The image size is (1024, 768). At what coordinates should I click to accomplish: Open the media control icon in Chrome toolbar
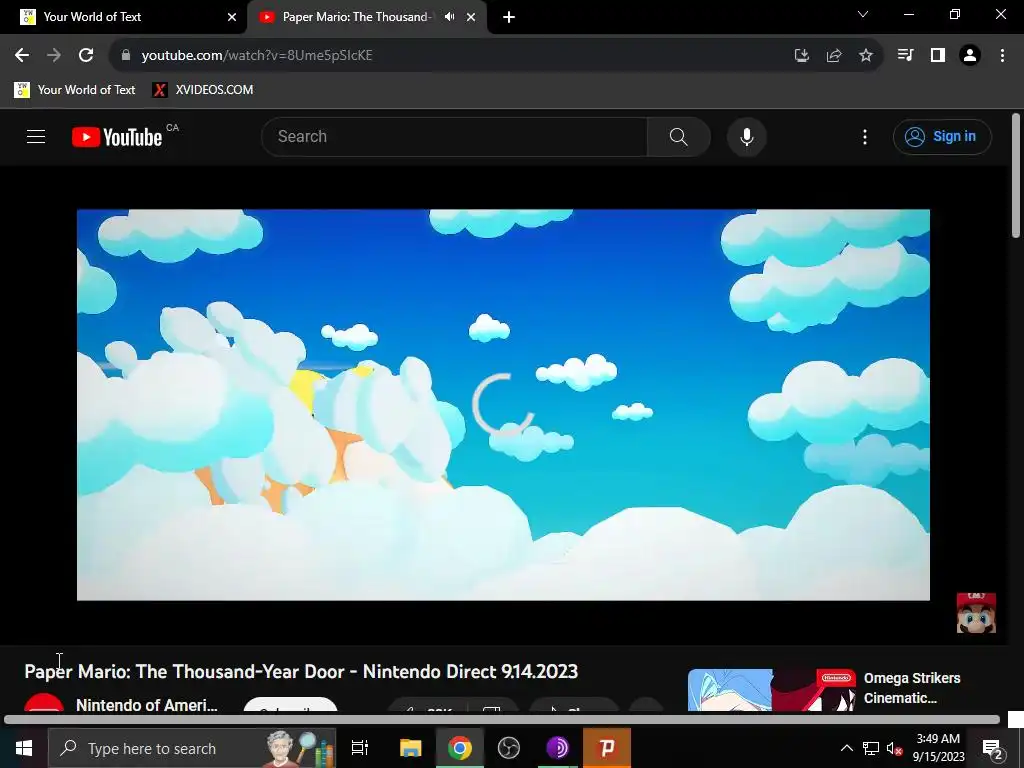[905, 56]
